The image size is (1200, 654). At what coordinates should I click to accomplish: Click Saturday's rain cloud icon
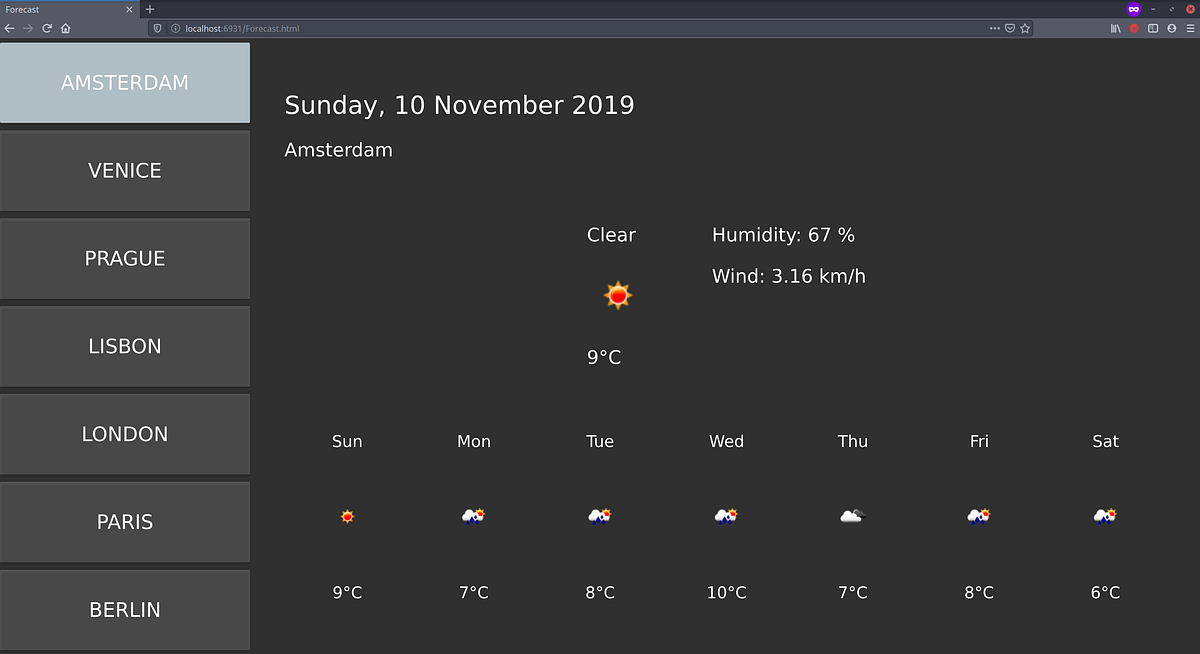click(1105, 516)
